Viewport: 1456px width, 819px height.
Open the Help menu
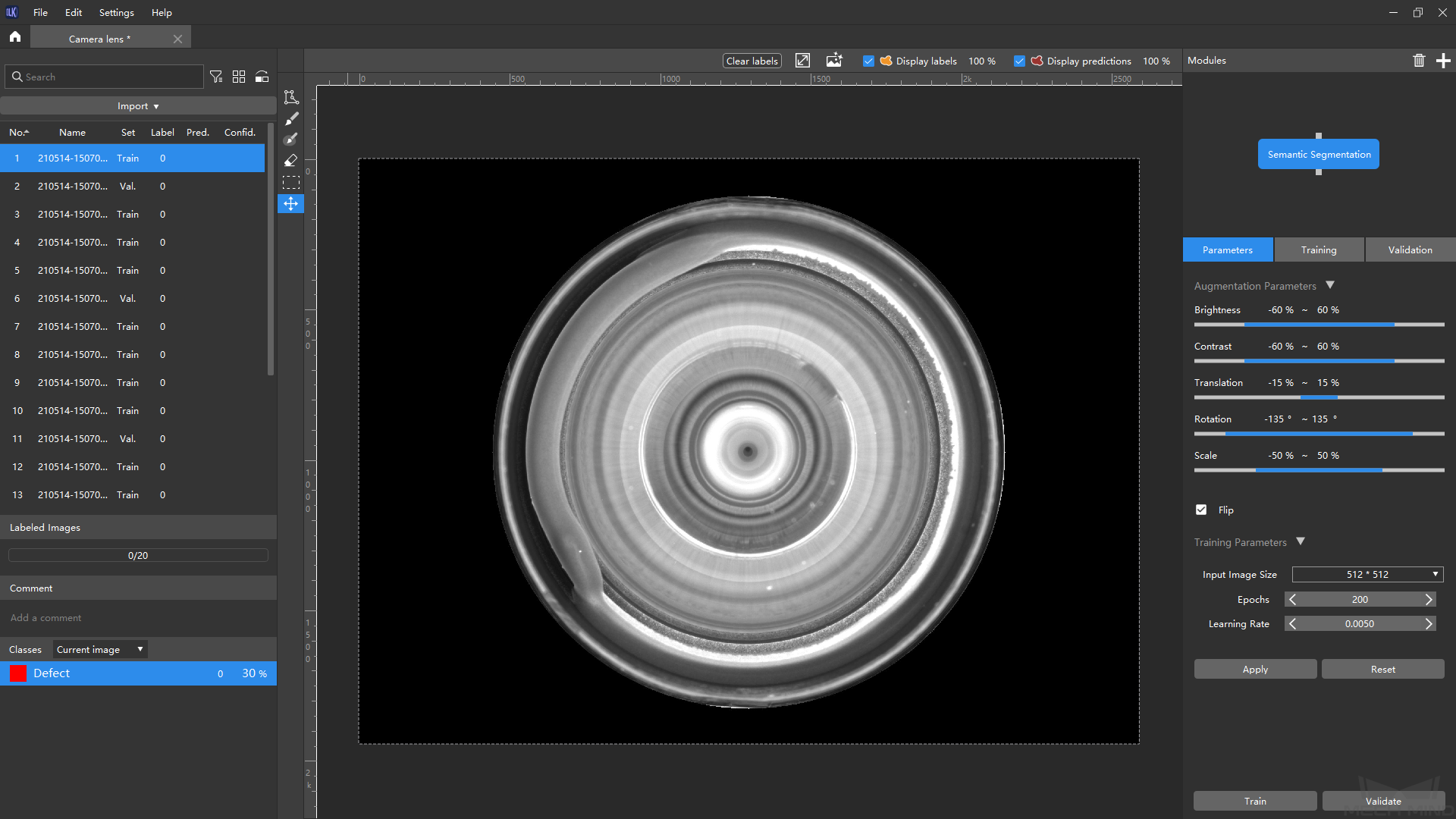[x=162, y=12]
